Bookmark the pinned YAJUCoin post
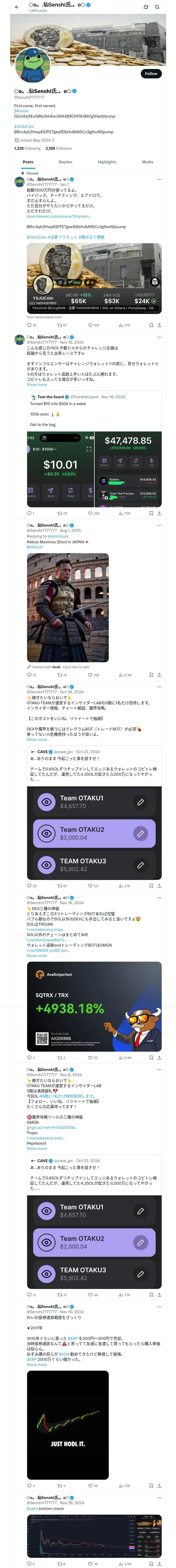The height and width of the screenshot is (1568, 176). point(151,325)
